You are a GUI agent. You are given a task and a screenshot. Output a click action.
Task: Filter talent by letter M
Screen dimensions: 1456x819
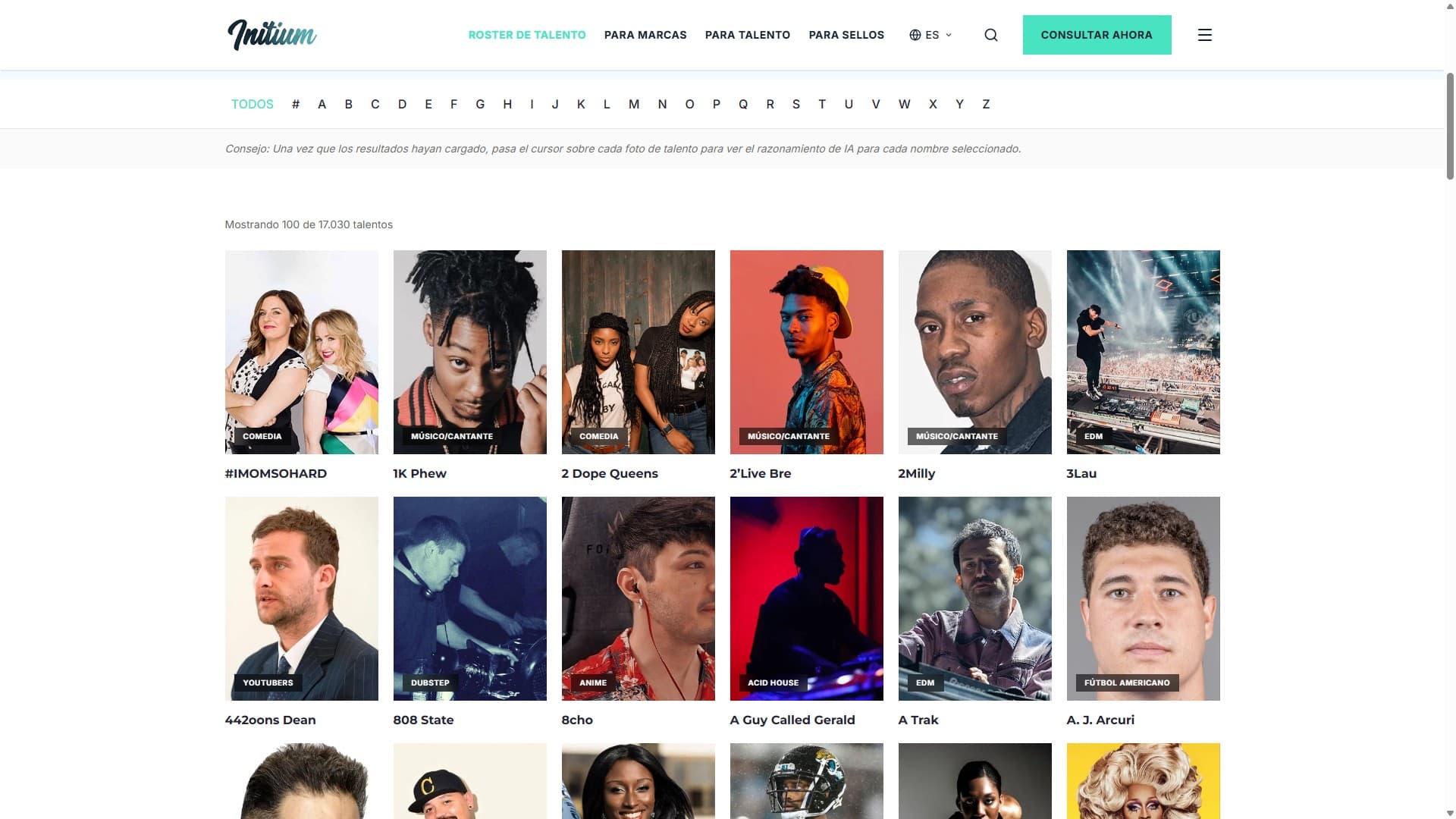(x=633, y=105)
